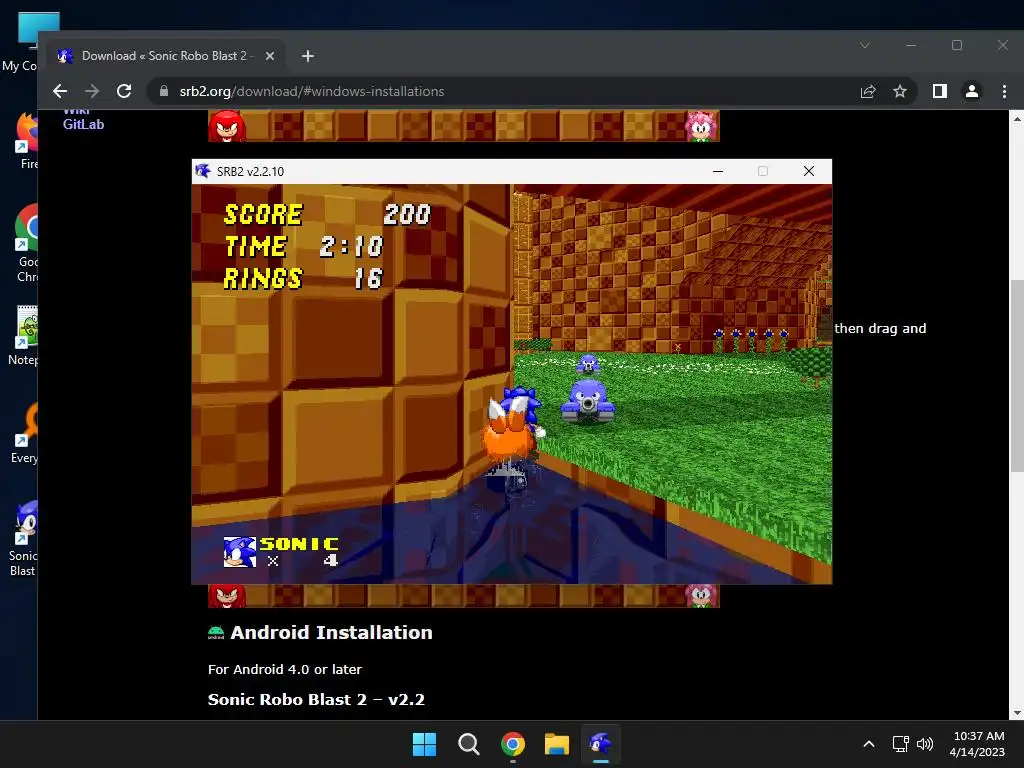The height and width of the screenshot is (768, 1024).
Task: Open the Chrome profile icon
Action: (x=972, y=91)
